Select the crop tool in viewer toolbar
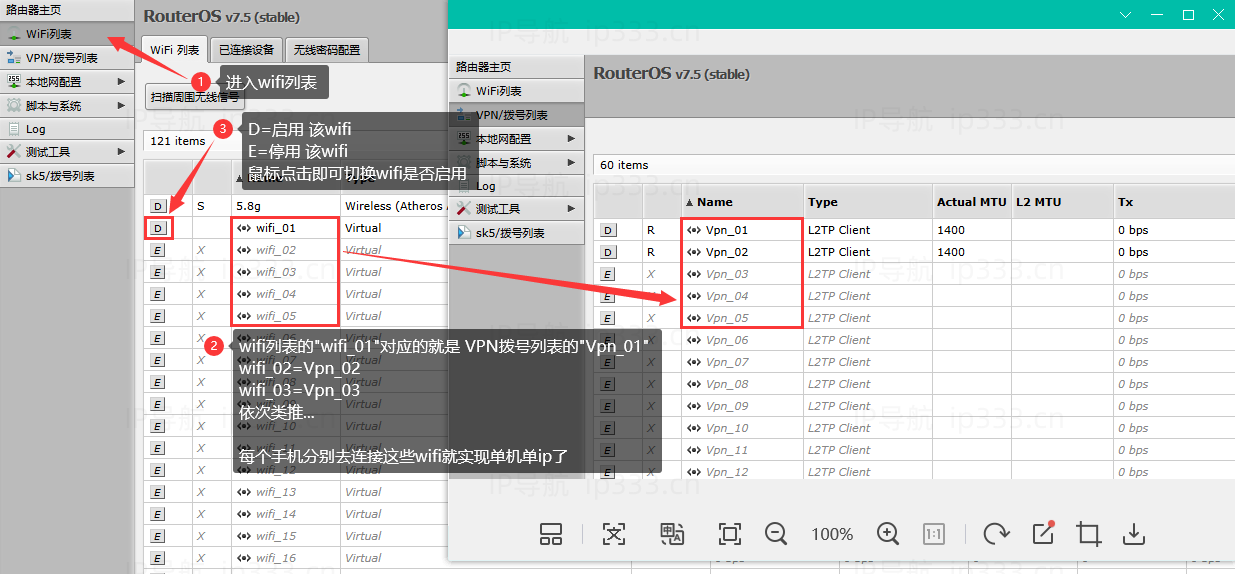This screenshot has width=1235, height=574. (x=1089, y=534)
